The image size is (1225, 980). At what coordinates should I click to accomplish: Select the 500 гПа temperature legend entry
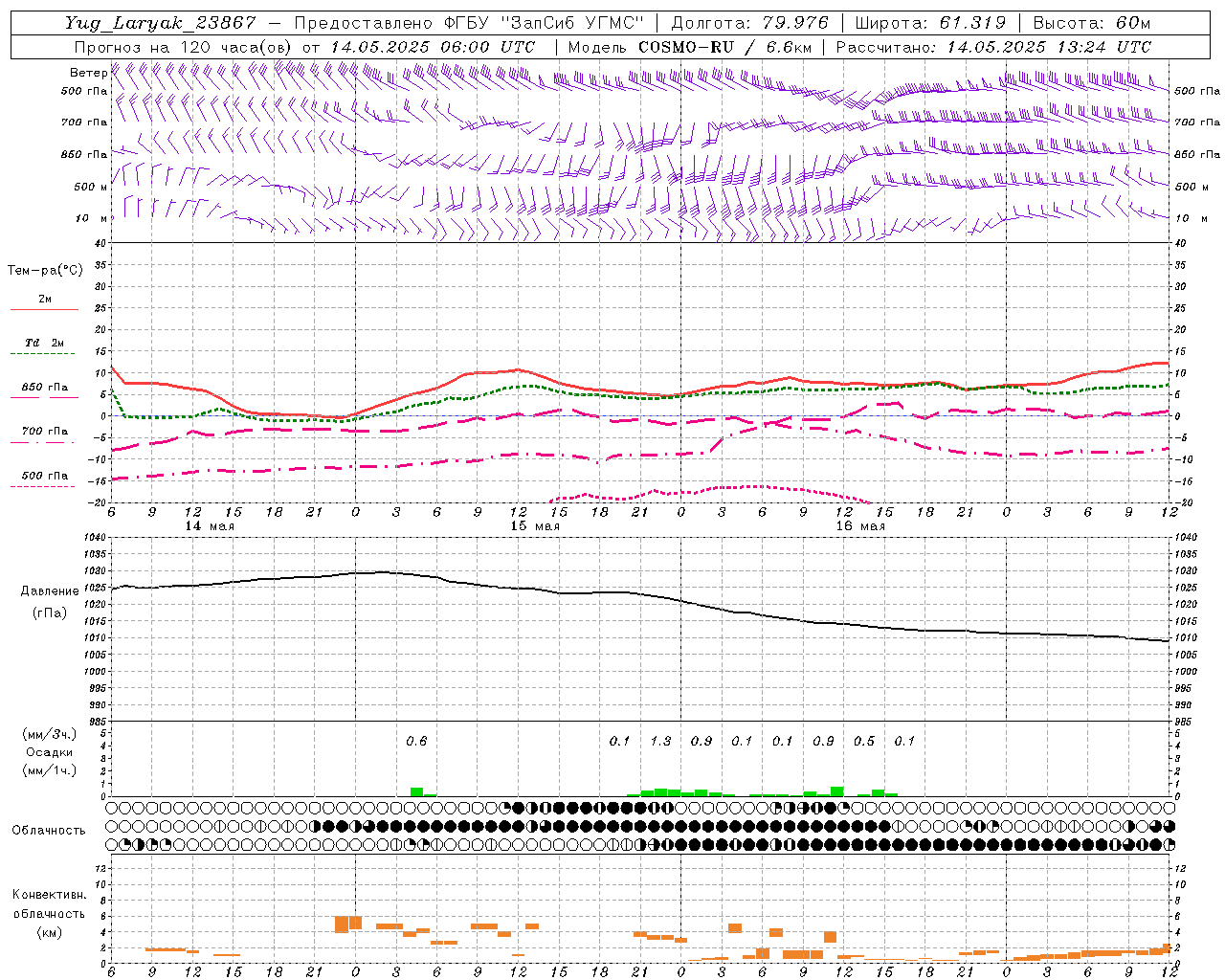[x=45, y=476]
